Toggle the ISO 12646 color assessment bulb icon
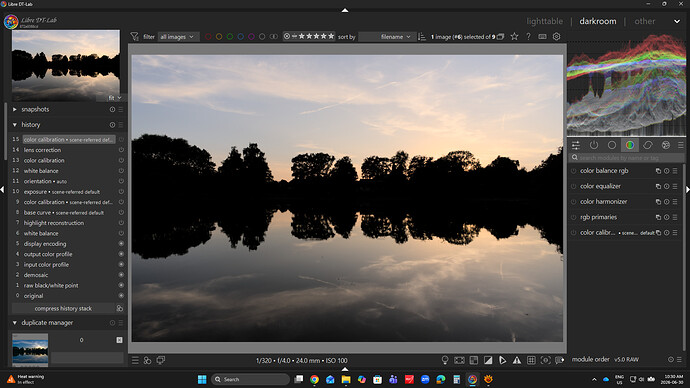Image resolution: width=690 pixels, height=388 pixels. (x=445, y=360)
